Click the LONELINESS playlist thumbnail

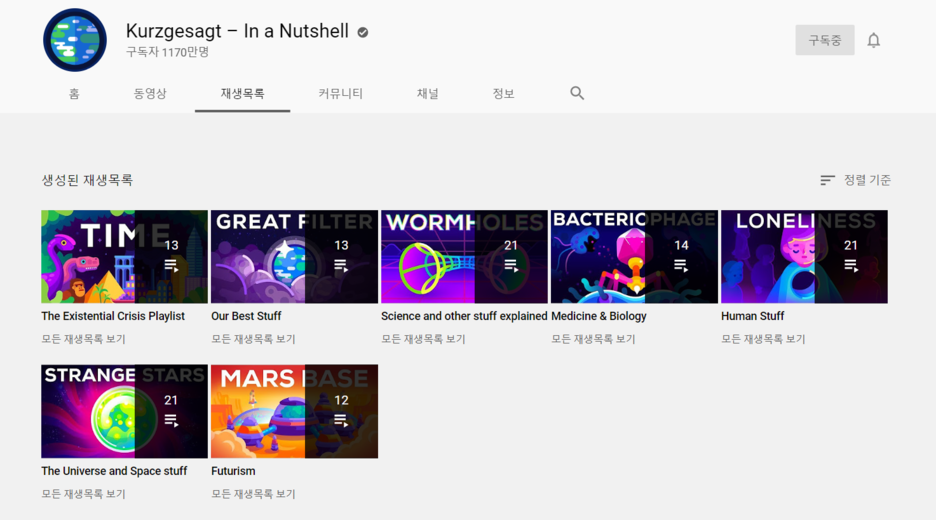[804, 257]
